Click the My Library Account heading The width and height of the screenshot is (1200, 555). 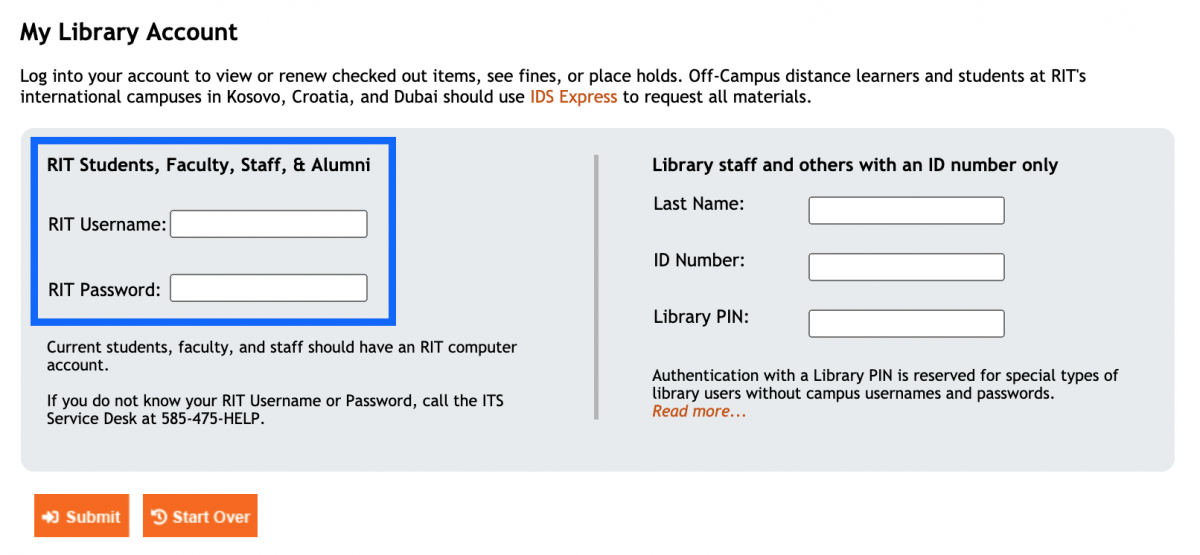pos(129,32)
